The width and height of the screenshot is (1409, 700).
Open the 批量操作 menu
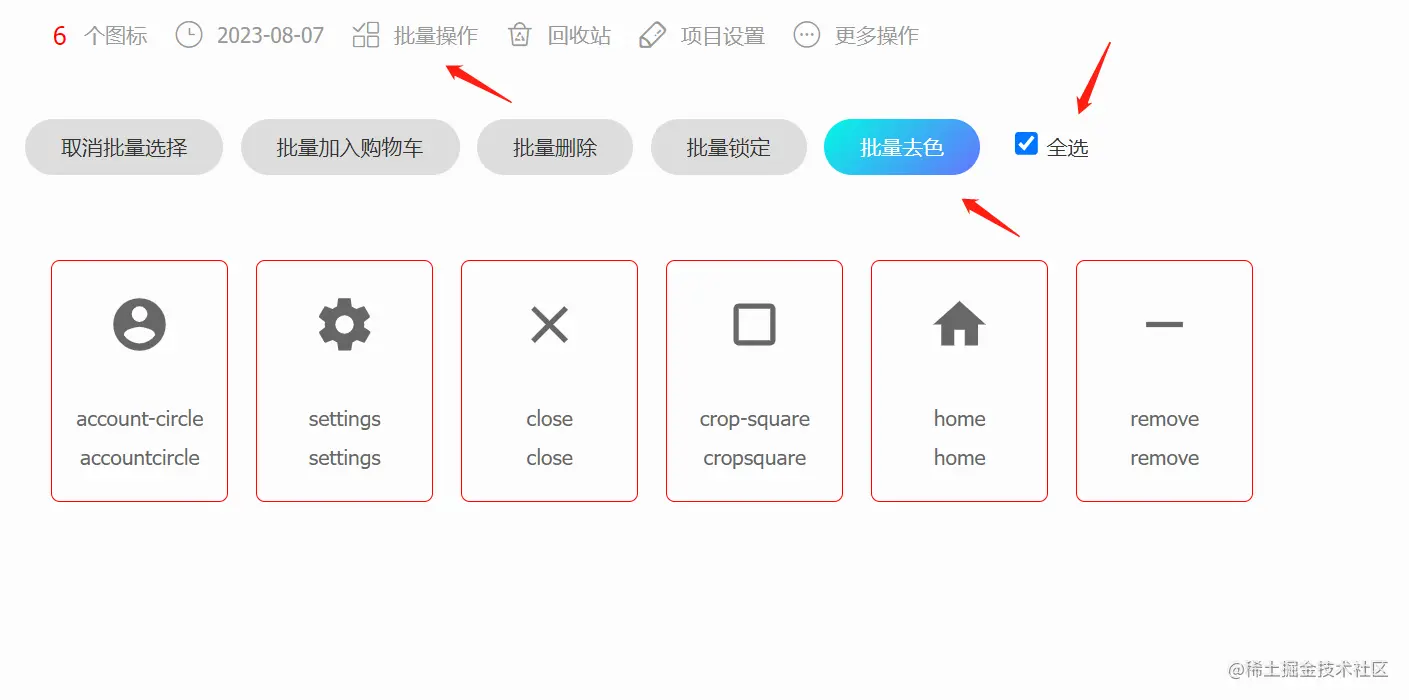[x=436, y=36]
